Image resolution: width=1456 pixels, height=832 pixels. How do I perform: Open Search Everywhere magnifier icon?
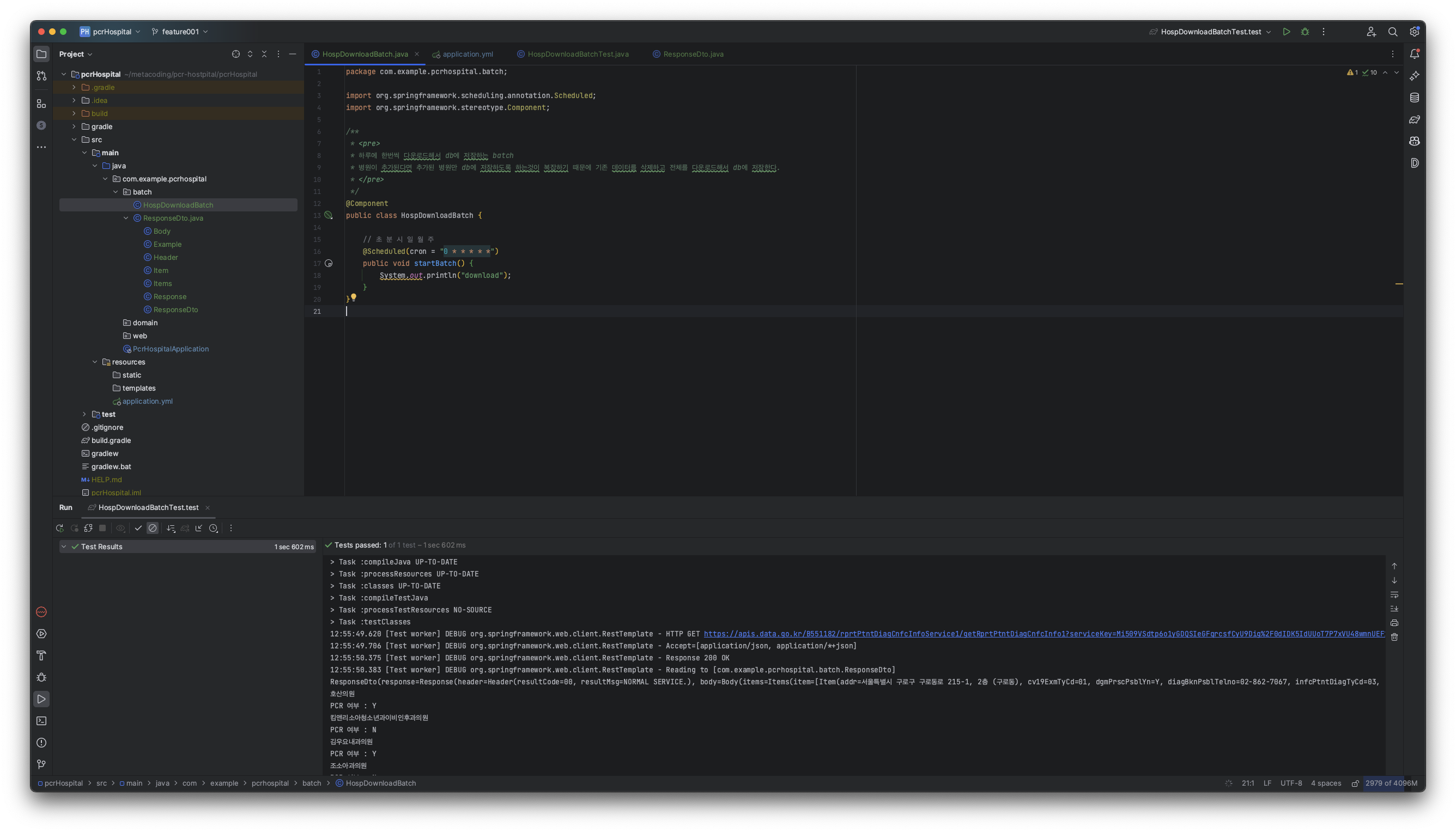pyautogui.click(x=1393, y=32)
